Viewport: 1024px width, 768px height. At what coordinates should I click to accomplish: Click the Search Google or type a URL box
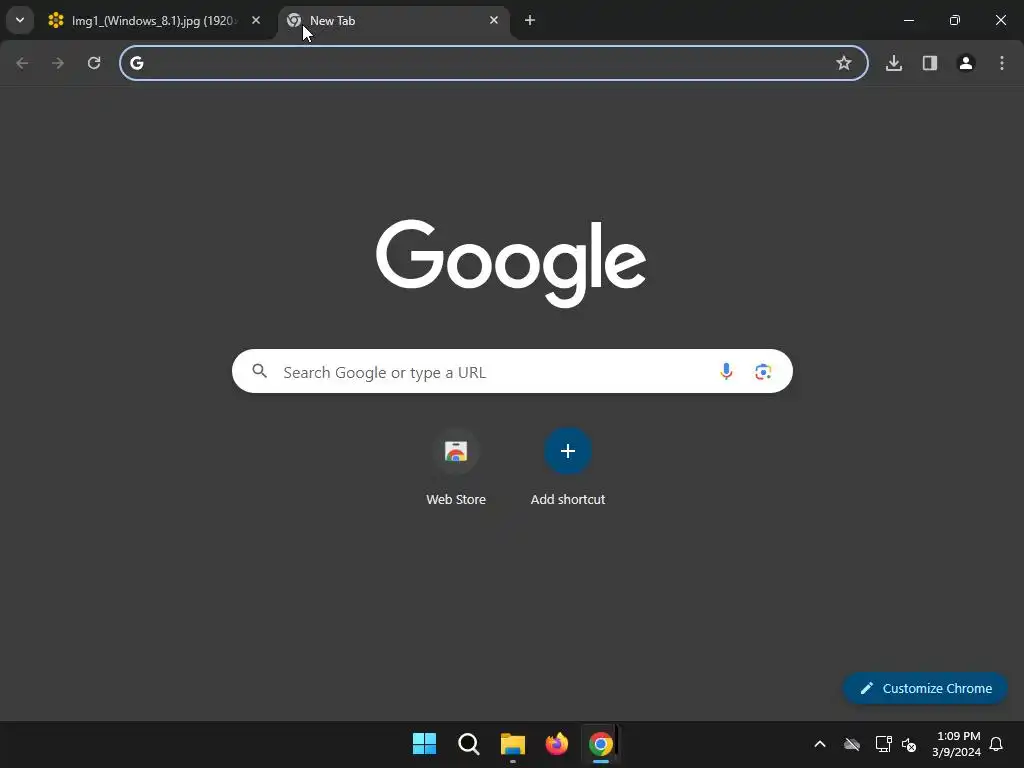coord(512,372)
